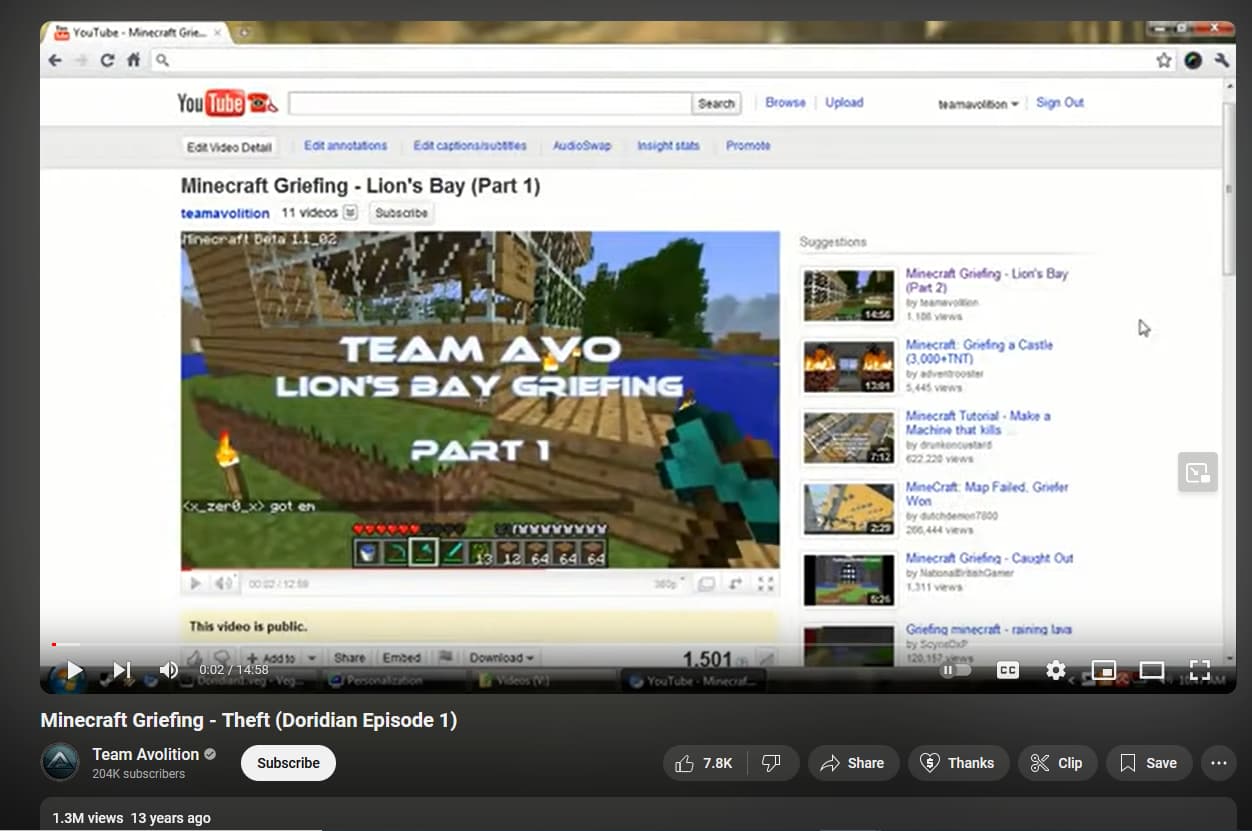Open 'Griefing minecraft - raining lava' suggestion
This screenshot has height=831, width=1252.
point(988,629)
